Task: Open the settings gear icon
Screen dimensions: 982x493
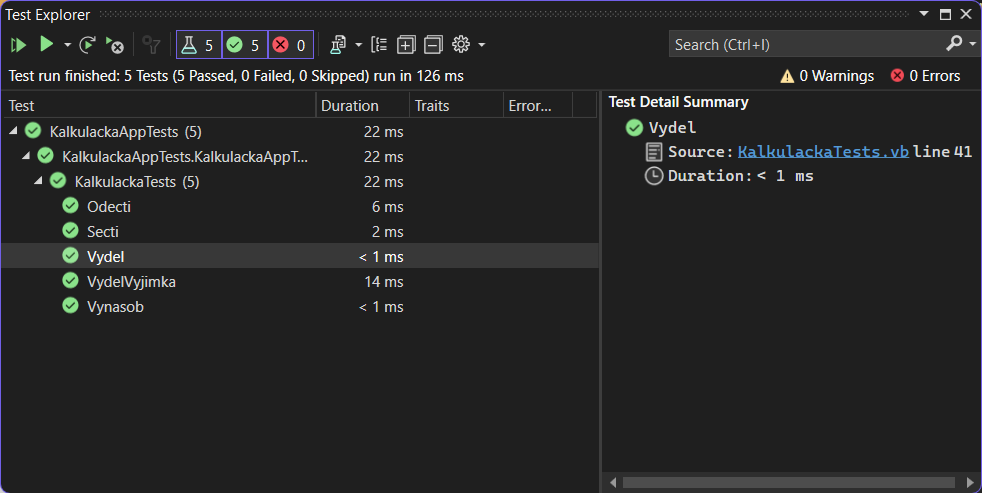Action: point(461,44)
